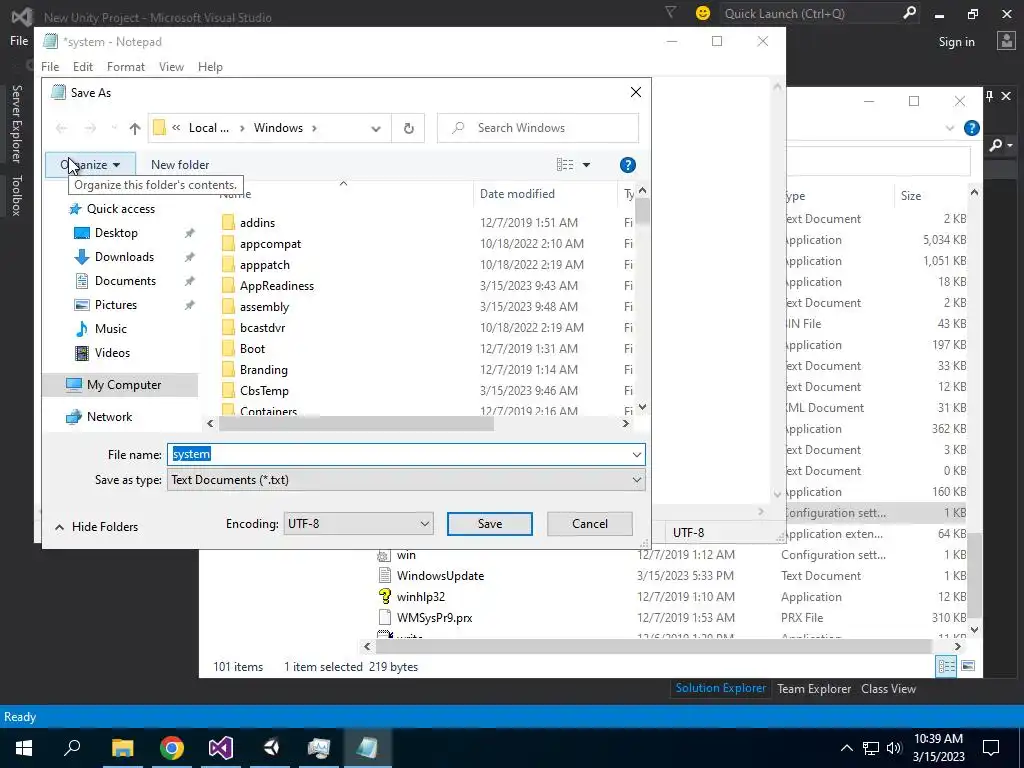1024x768 pixels.
Task: Click the Refresh icon beside the address bar
Action: point(409,128)
